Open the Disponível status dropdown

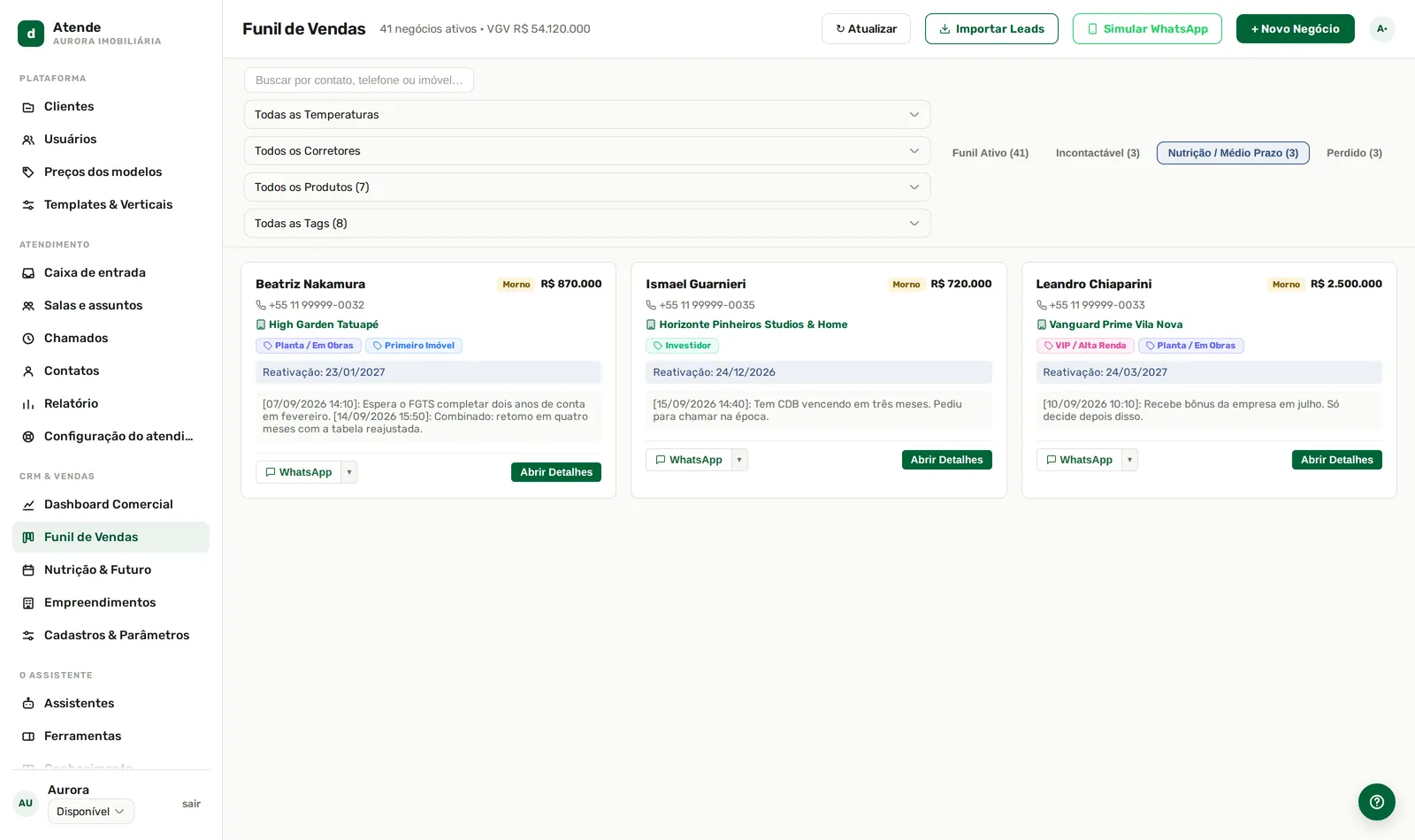tap(91, 812)
